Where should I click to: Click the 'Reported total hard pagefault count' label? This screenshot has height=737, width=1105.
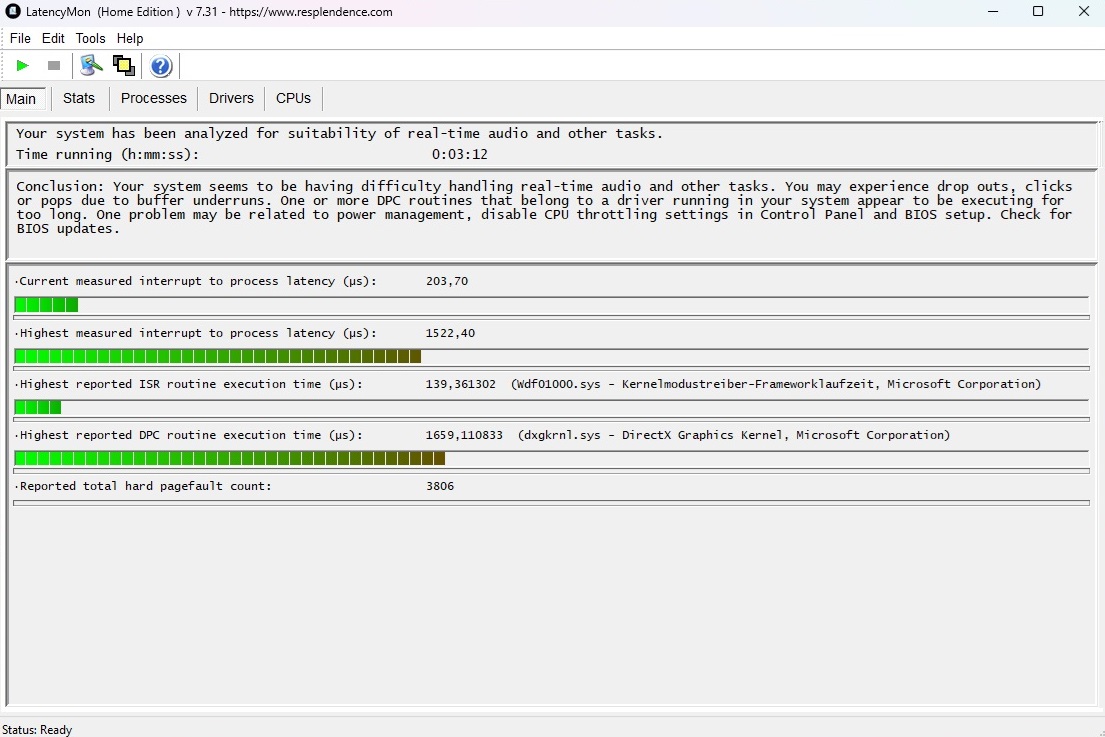point(145,486)
